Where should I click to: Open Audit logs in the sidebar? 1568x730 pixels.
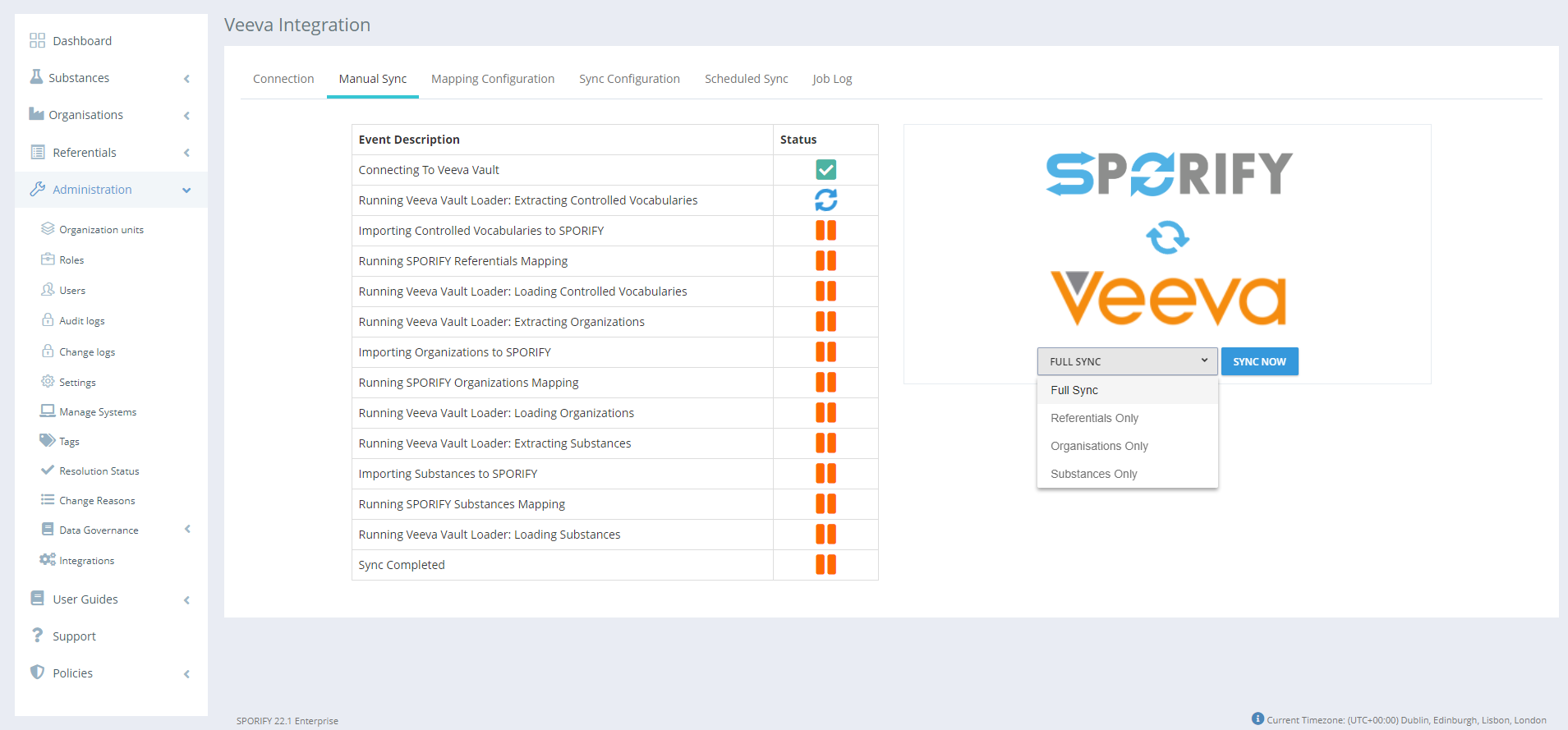pyautogui.click(x=82, y=321)
